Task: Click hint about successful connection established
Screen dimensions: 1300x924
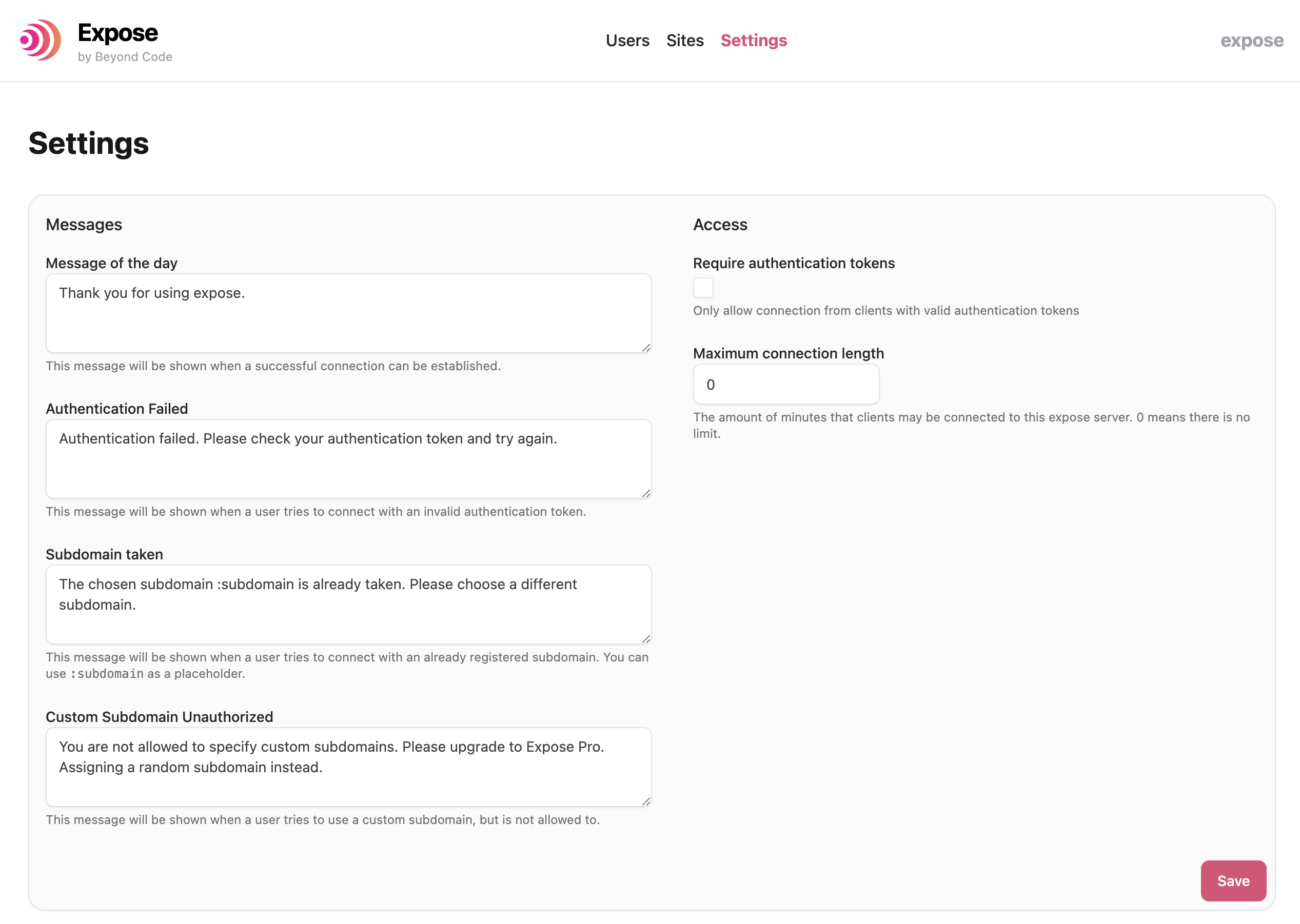Action: [273, 366]
